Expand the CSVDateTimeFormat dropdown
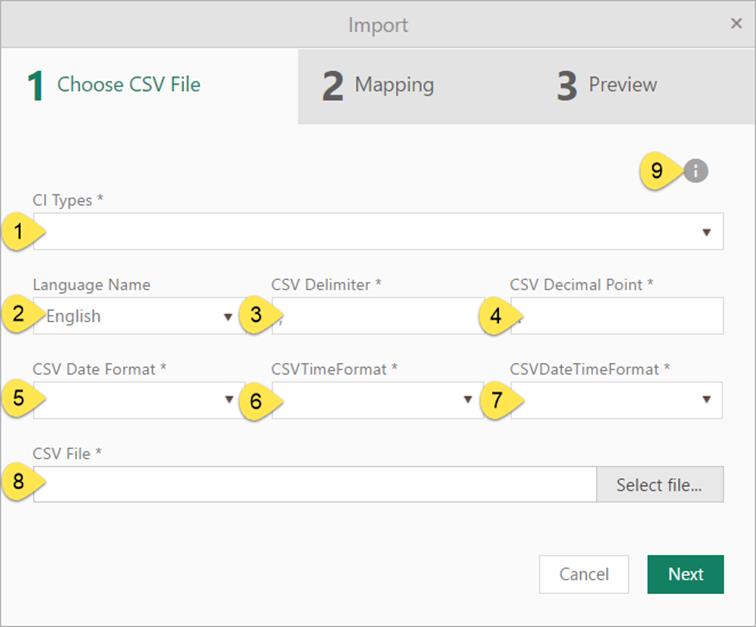The height and width of the screenshot is (627, 756). (x=706, y=400)
